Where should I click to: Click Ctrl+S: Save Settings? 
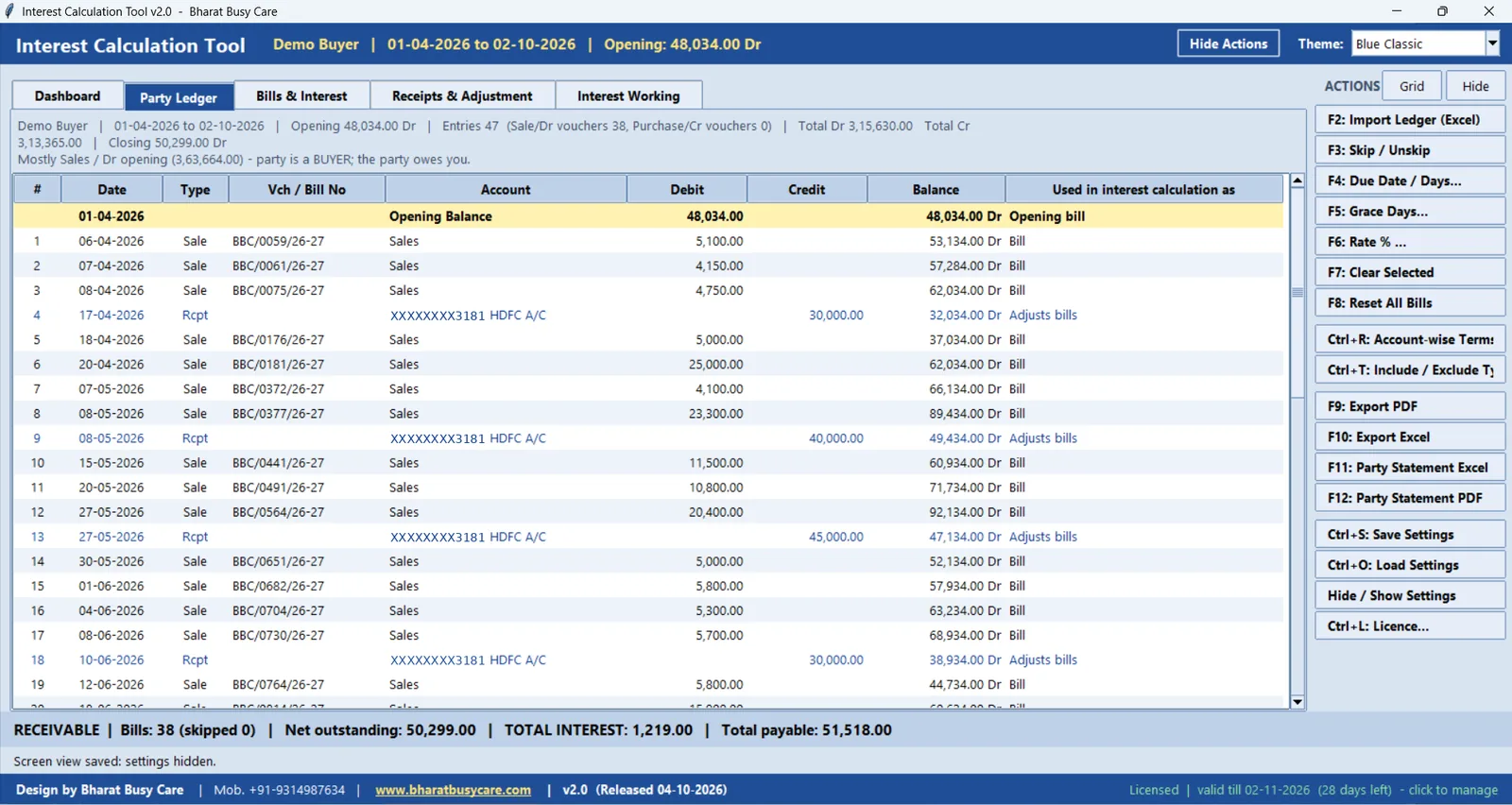coord(1410,535)
